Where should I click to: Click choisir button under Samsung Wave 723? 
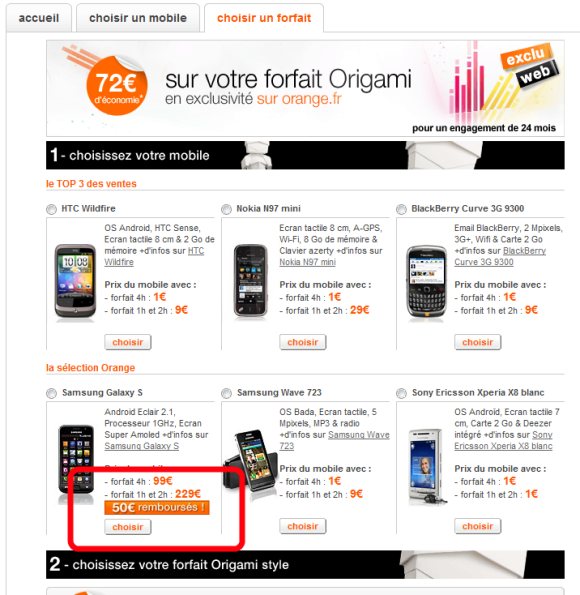[303, 526]
